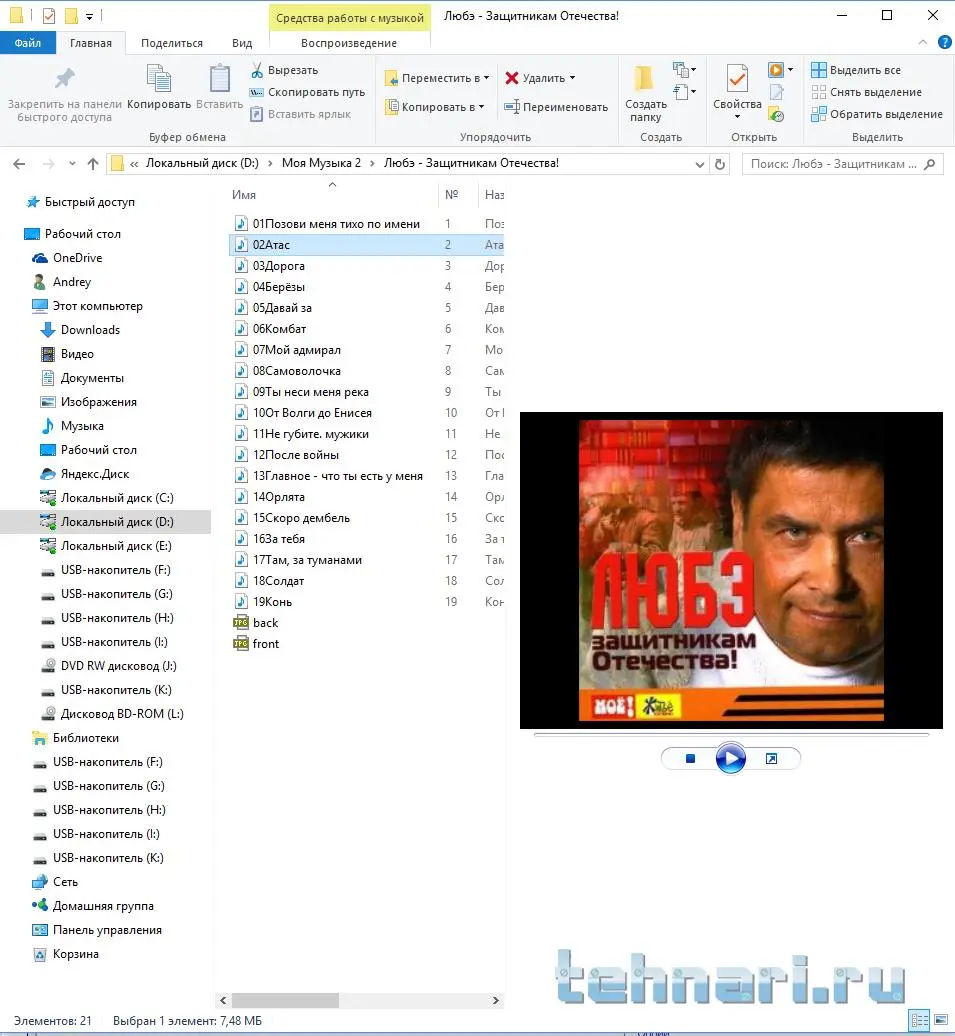Click the search field for Любэ folder
The height and width of the screenshot is (1036, 955).
(x=832, y=164)
